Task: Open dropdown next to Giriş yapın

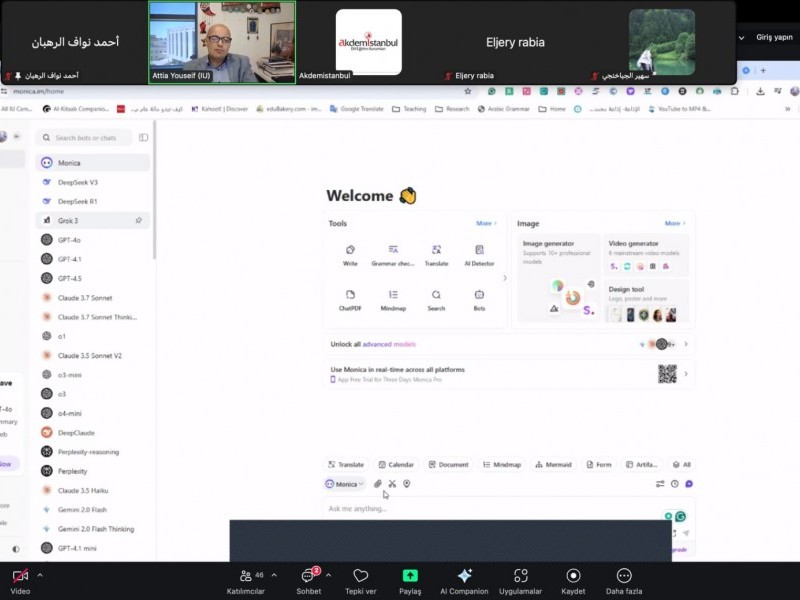Action: (x=741, y=38)
